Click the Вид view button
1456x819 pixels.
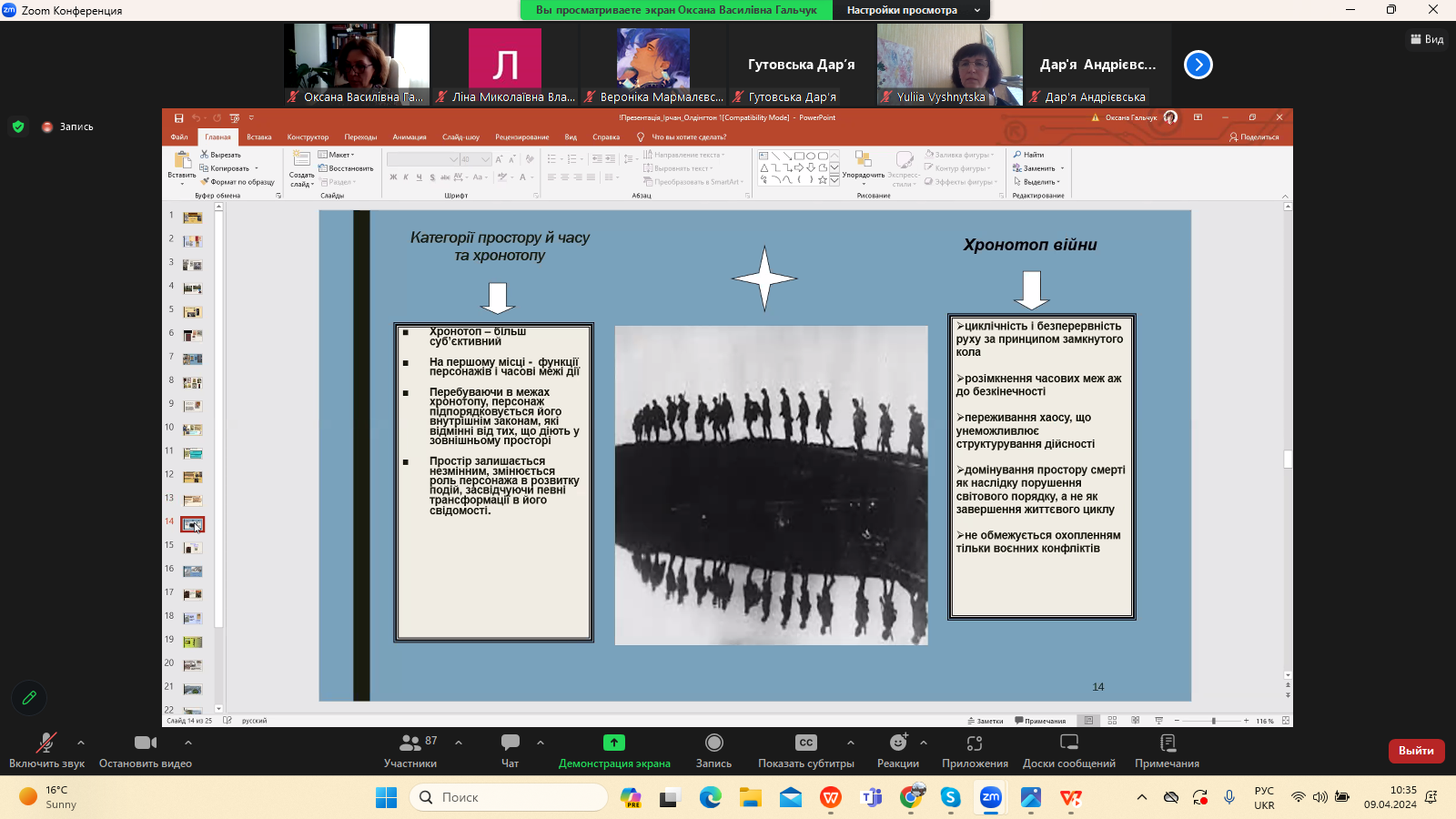1427,39
